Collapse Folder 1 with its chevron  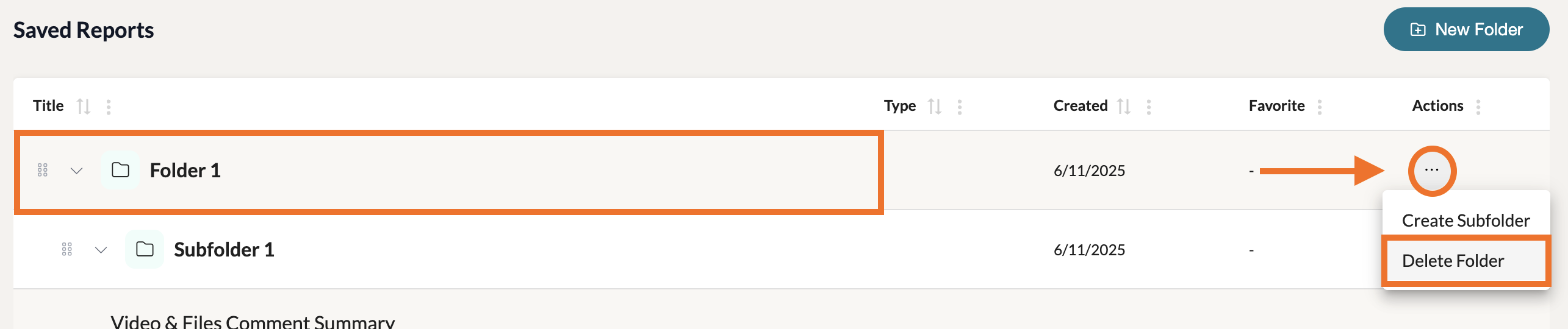pyautogui.click(x=76, y=171)
